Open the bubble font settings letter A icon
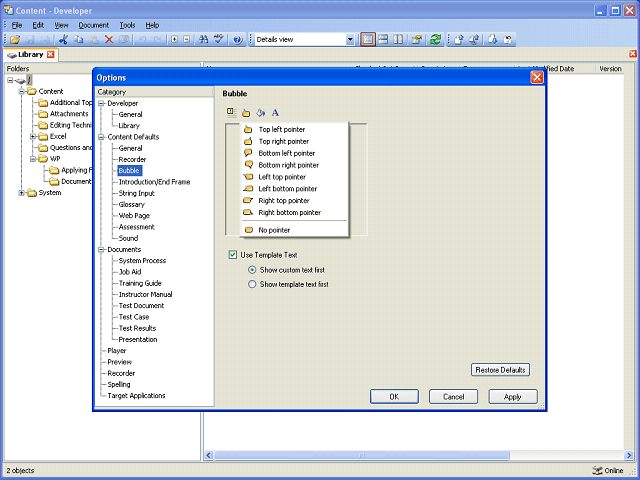The image size is (640, 480). (275, 113)
